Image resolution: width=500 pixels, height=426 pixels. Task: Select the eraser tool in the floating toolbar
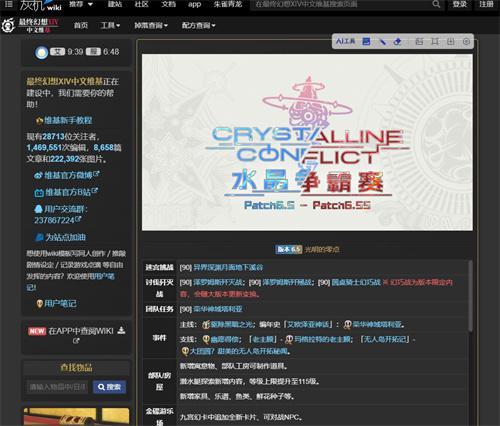click(397, 41)
